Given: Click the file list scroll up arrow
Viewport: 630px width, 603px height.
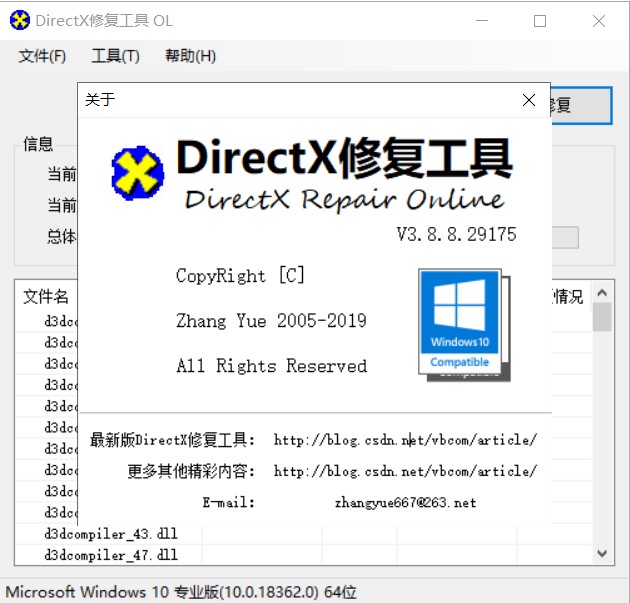Looking at the screenshot, I should click(602, 292).
